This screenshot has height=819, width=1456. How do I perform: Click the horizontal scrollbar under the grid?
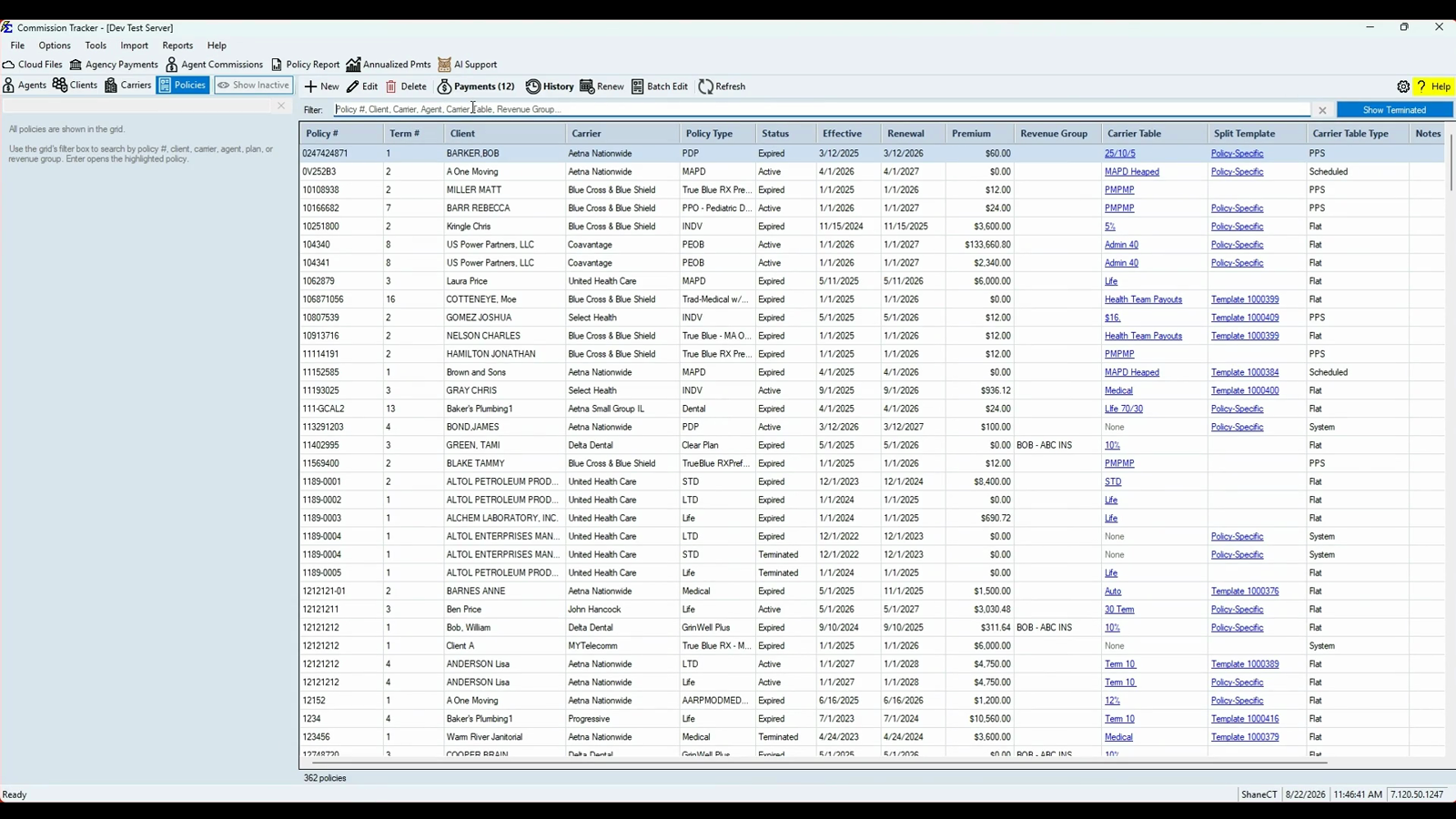click(x=819, y=763)
